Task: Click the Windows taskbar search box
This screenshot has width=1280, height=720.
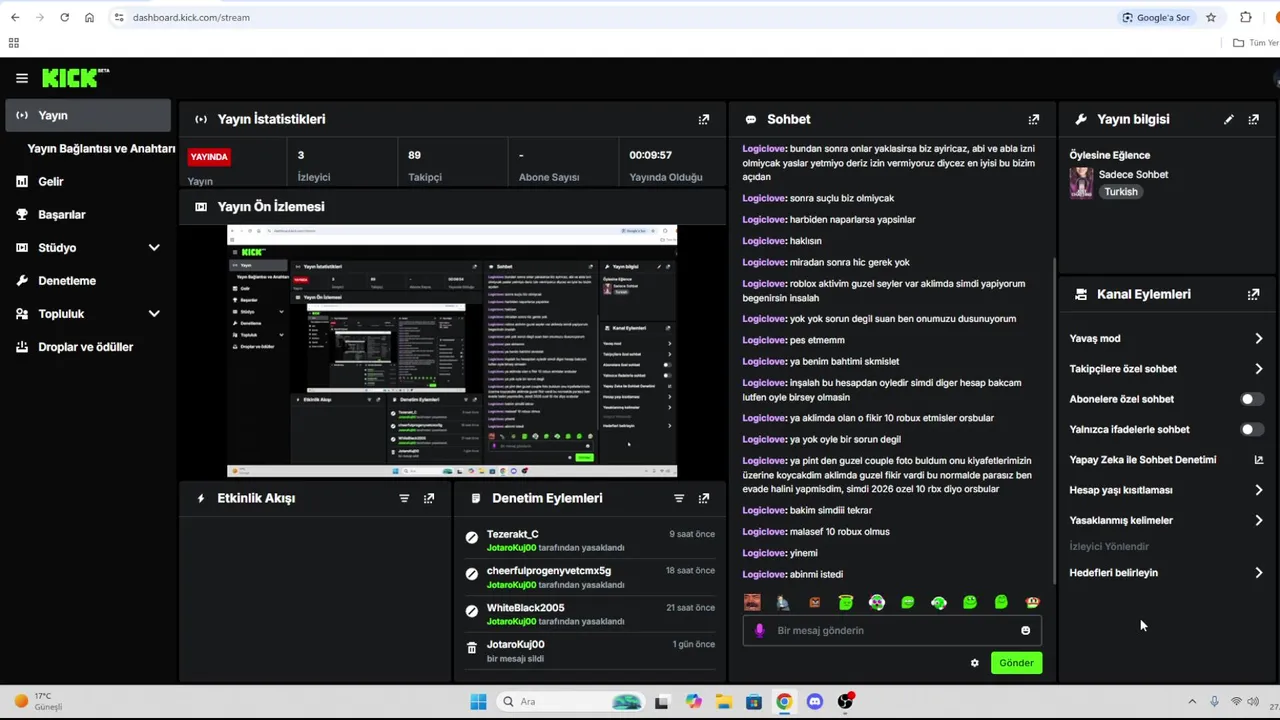Action: click(x=571, y=702)
